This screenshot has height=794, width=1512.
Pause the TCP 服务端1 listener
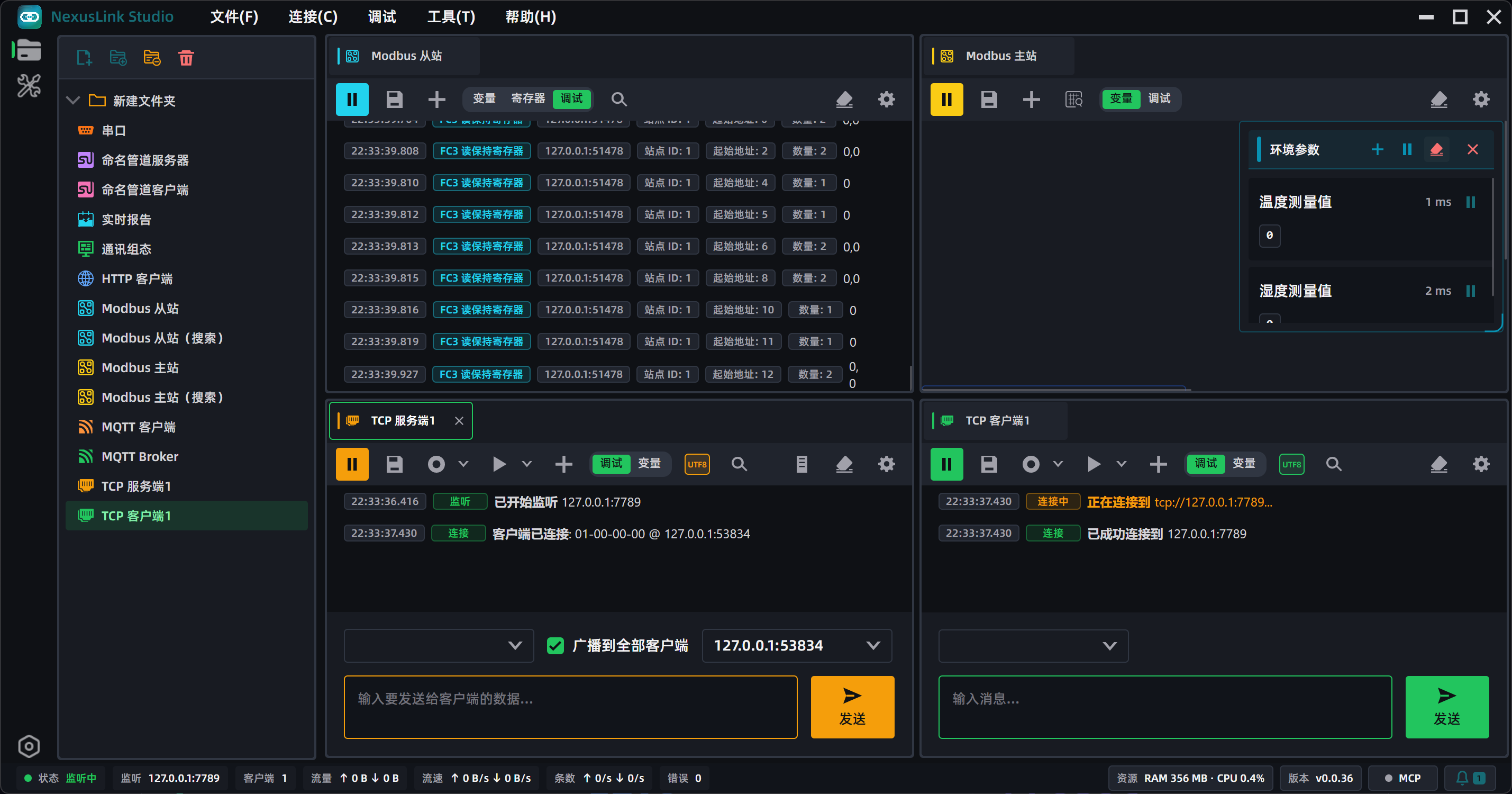(x=352, y=464)
